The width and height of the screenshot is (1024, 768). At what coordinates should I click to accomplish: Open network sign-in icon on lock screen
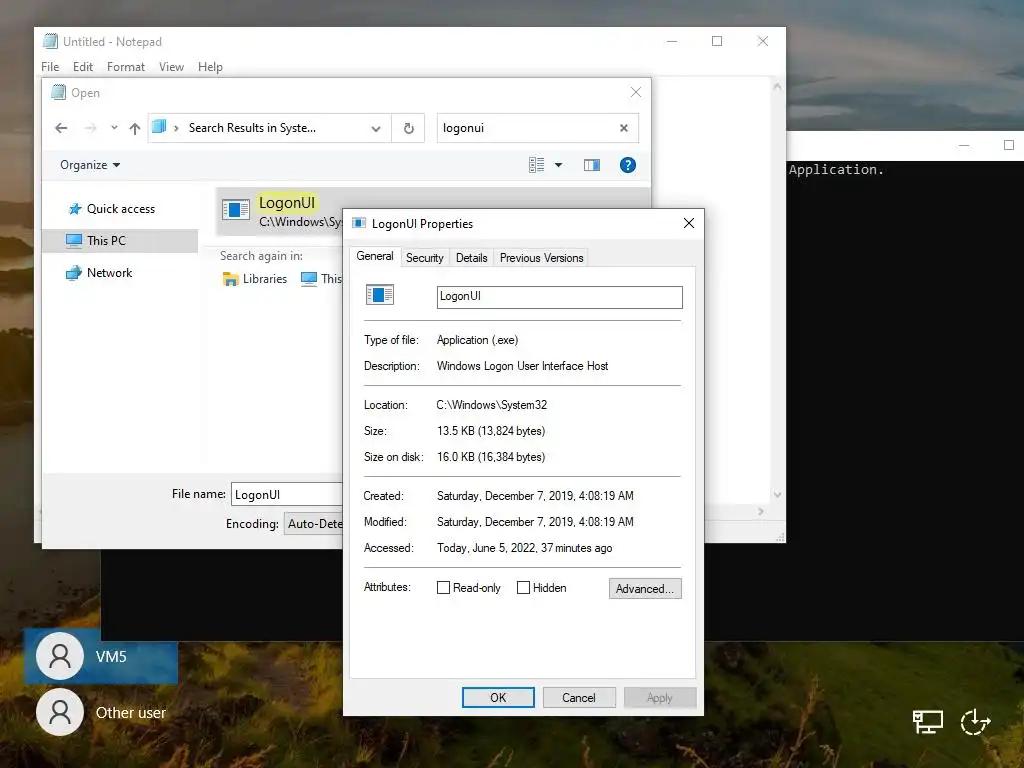click(x=927, y=722)
